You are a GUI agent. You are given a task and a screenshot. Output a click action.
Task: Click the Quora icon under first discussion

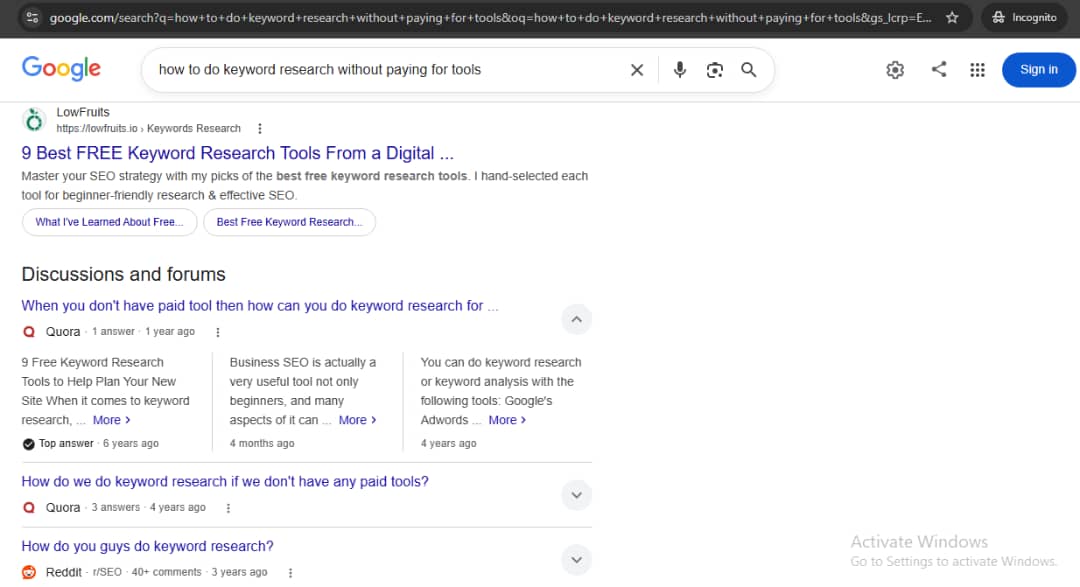click(29, 331)
